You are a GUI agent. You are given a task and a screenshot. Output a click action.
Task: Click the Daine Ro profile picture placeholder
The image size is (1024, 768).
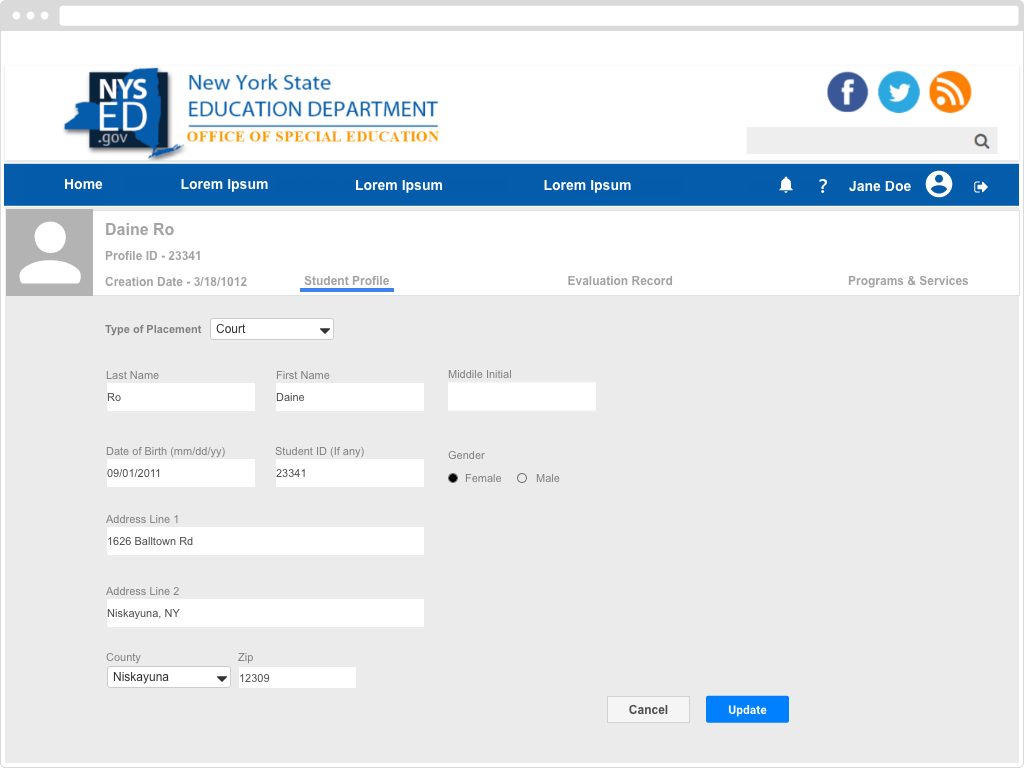point(50,253)
